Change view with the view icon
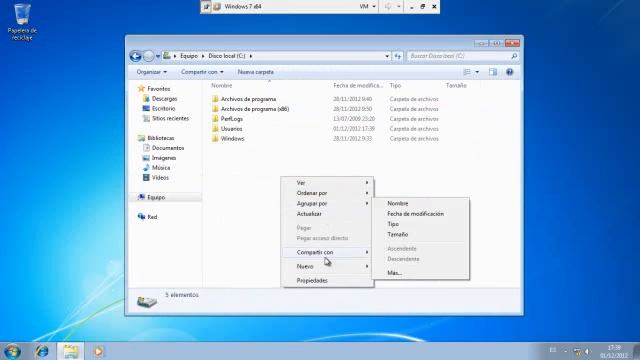 point(467,72)
